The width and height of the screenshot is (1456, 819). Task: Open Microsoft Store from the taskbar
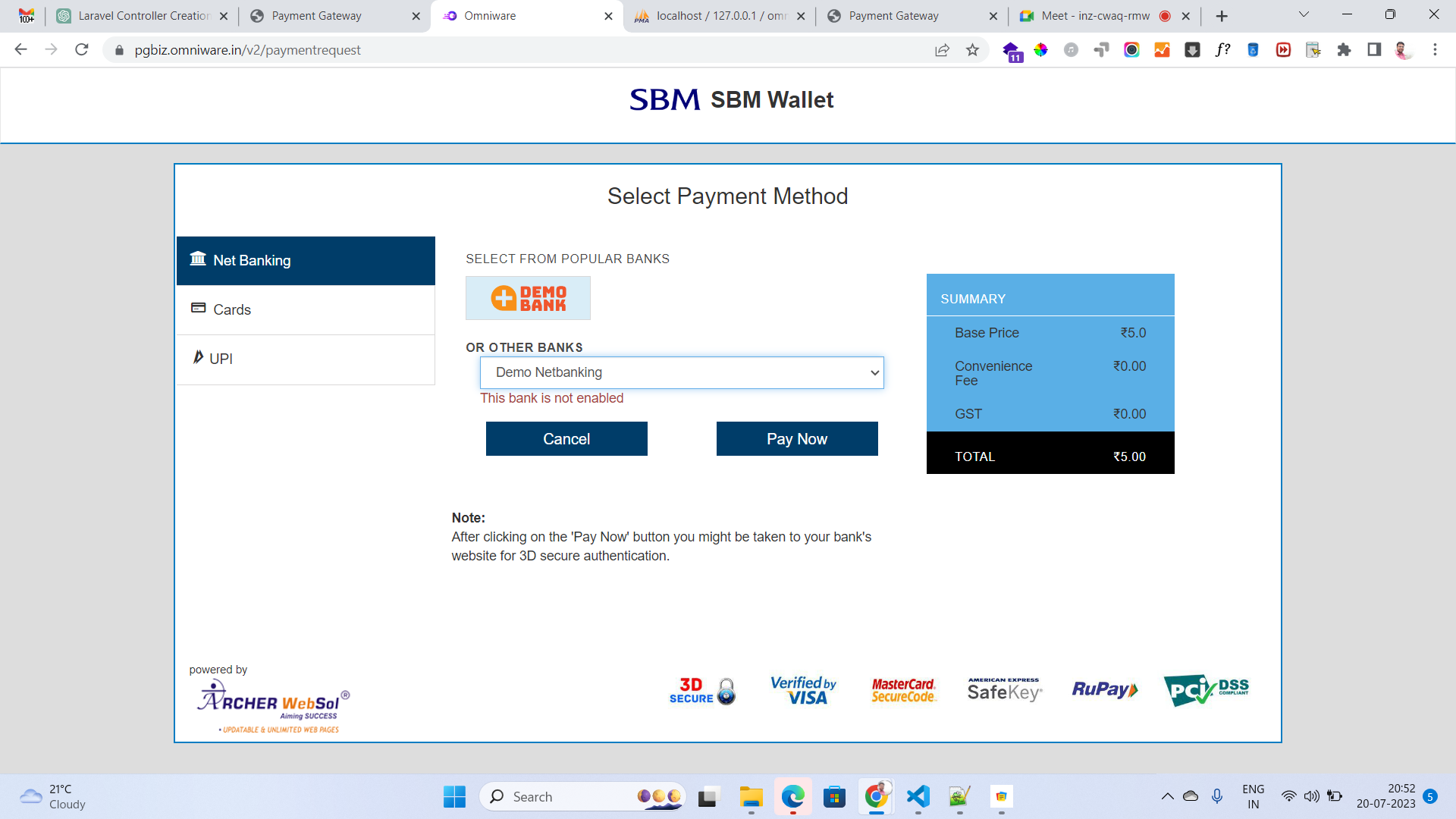click(834, 797)
